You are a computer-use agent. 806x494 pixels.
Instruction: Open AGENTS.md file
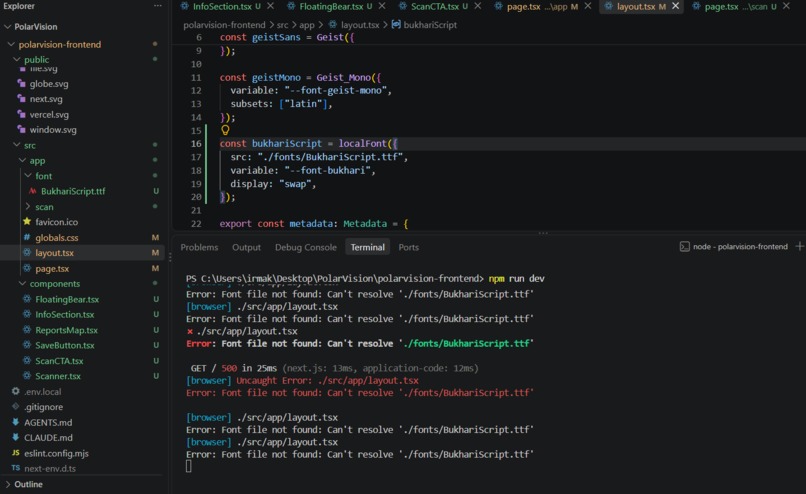pos(48,423)
